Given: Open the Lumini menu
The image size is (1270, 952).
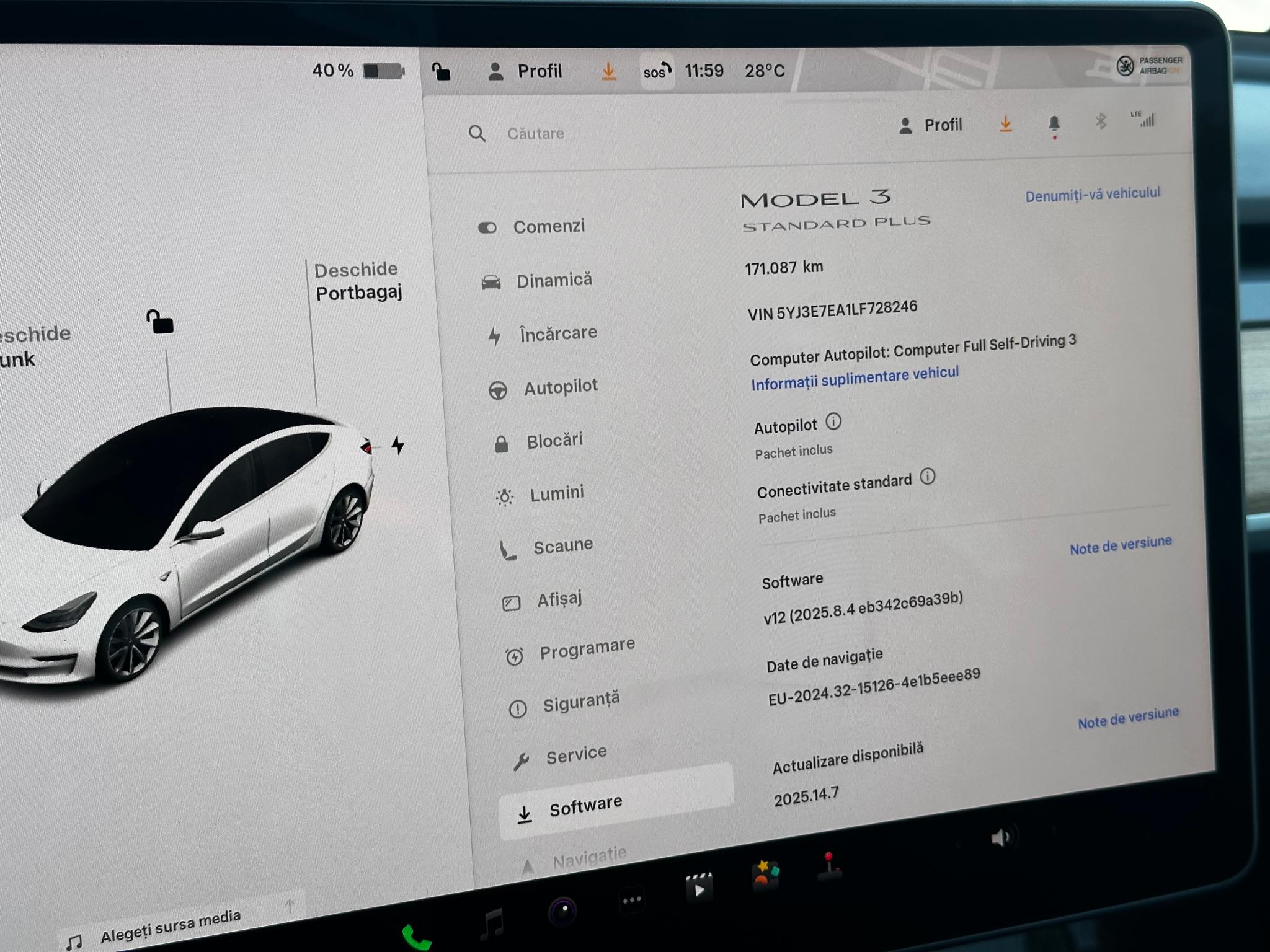Looking at the screenshot, I should (540, 495).
